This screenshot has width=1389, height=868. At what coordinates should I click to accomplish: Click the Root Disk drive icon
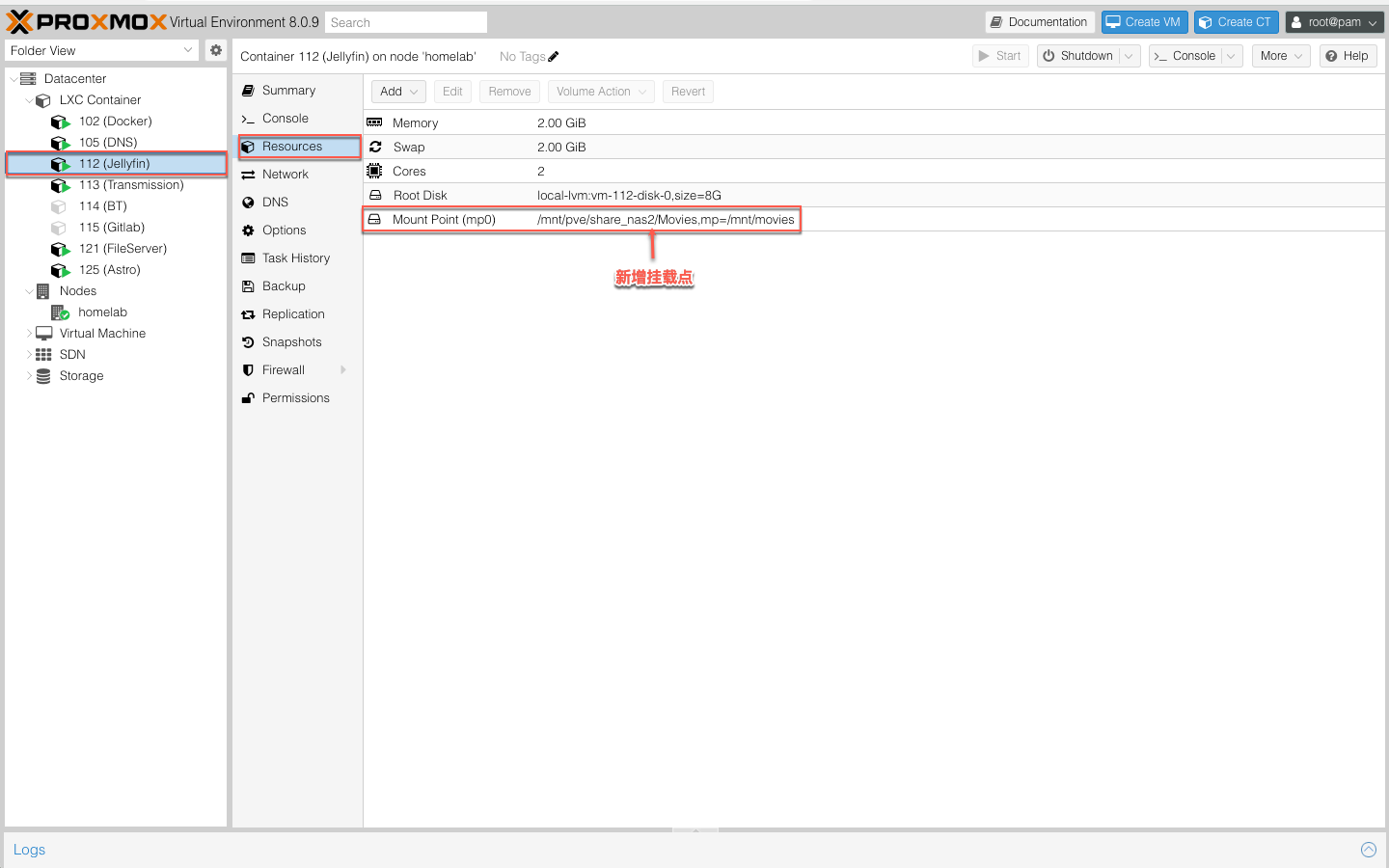point(375,195)
